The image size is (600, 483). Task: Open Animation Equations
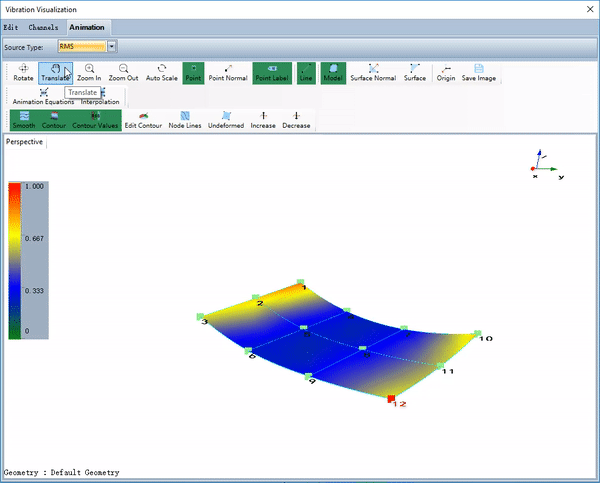point(43,96)
